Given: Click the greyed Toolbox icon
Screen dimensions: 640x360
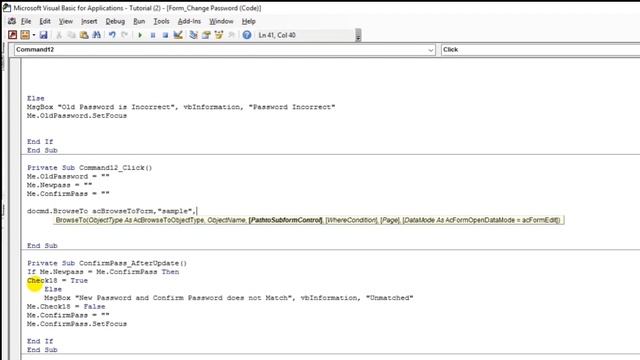Looking at the screenshot, I should coord(231,35).
